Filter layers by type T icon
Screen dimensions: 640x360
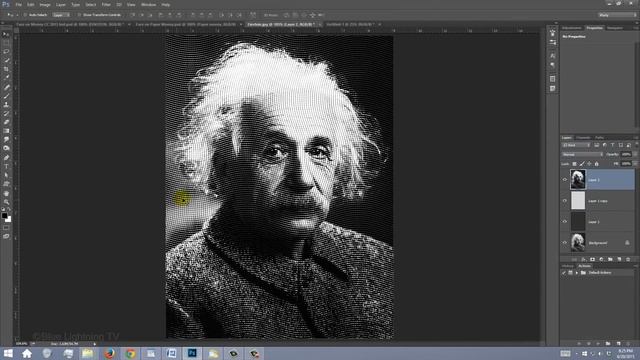pos(612,145)
